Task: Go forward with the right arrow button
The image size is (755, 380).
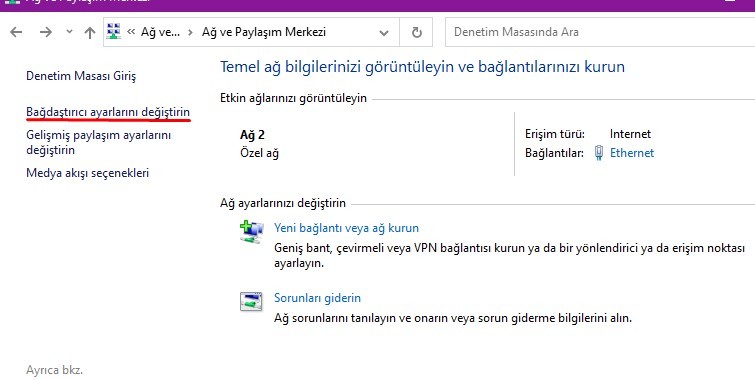Action: (46, 32)
